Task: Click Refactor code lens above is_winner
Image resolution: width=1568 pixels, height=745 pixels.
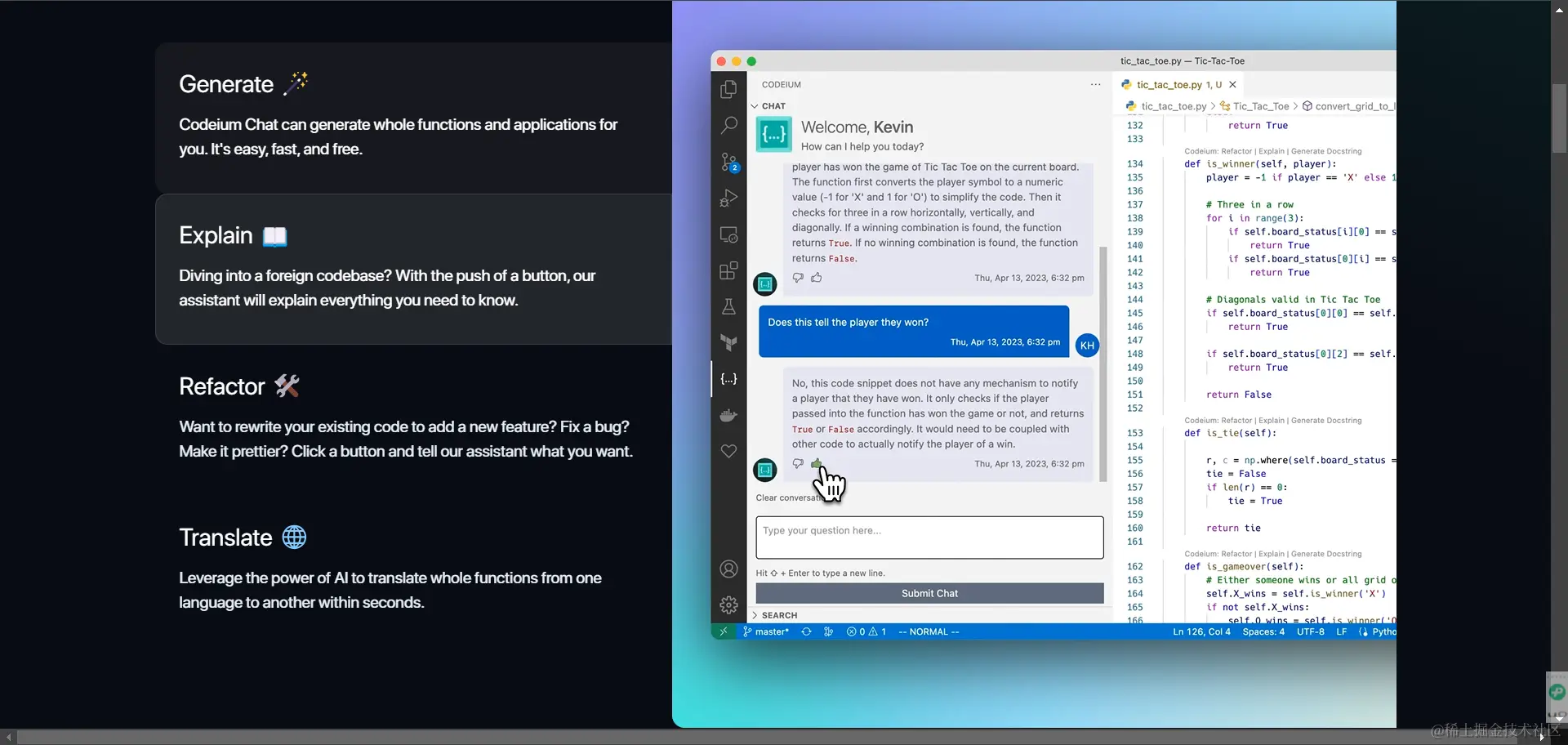Action: tap(1237, 151)
